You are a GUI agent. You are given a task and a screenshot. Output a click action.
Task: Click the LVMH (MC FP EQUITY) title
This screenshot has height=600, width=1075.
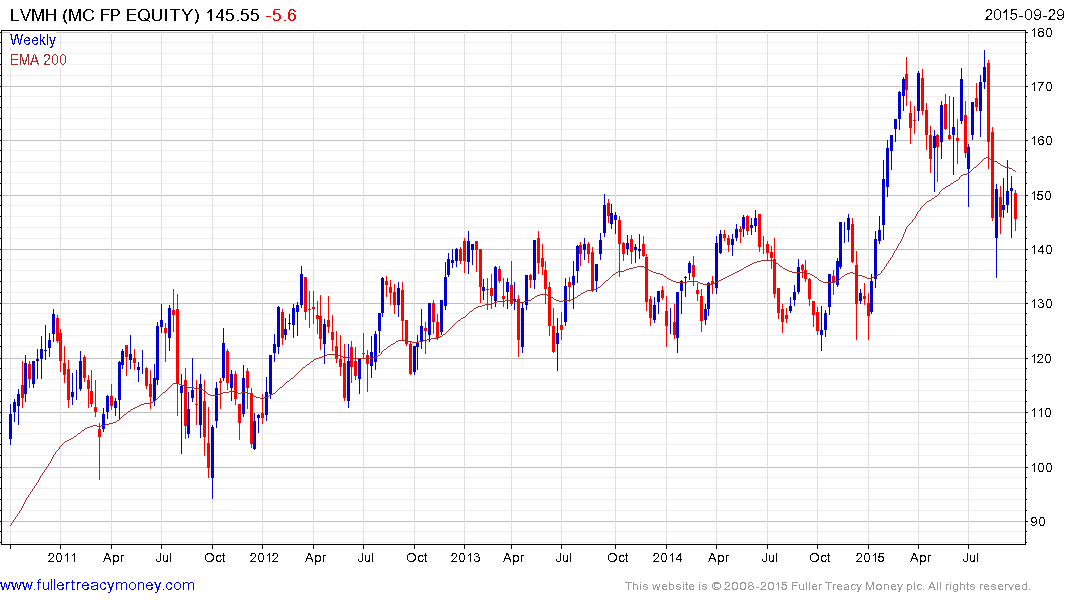click(x=105, y=15)
